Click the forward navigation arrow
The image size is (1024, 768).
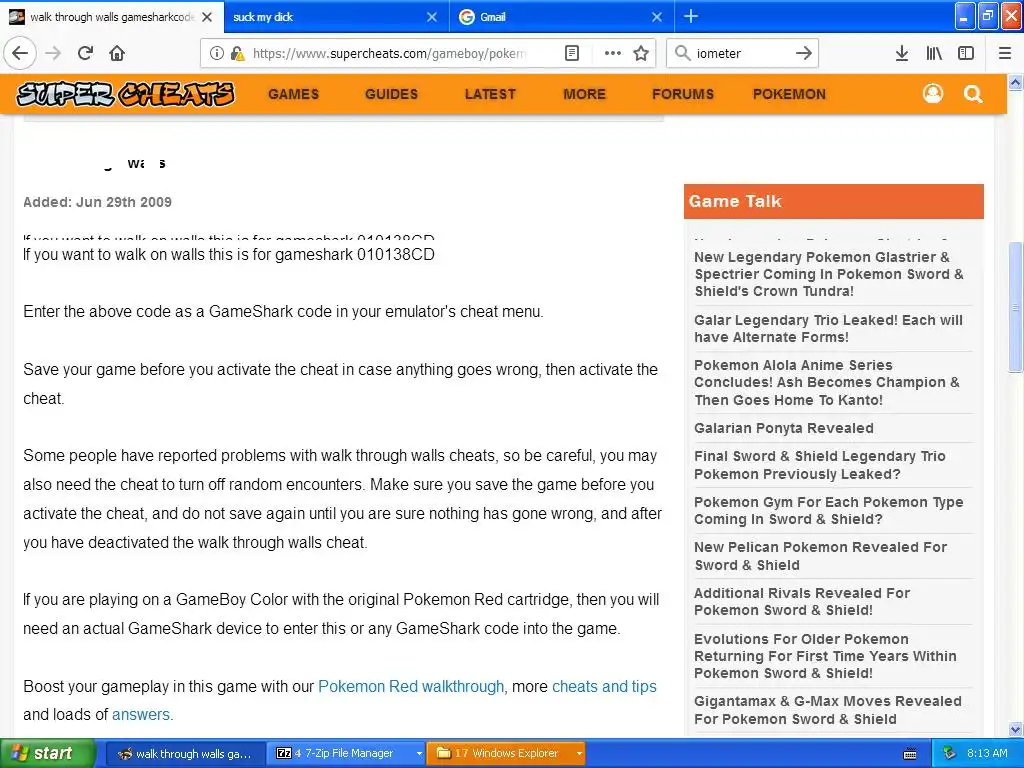pyautogui.click(x=53, y=54)
